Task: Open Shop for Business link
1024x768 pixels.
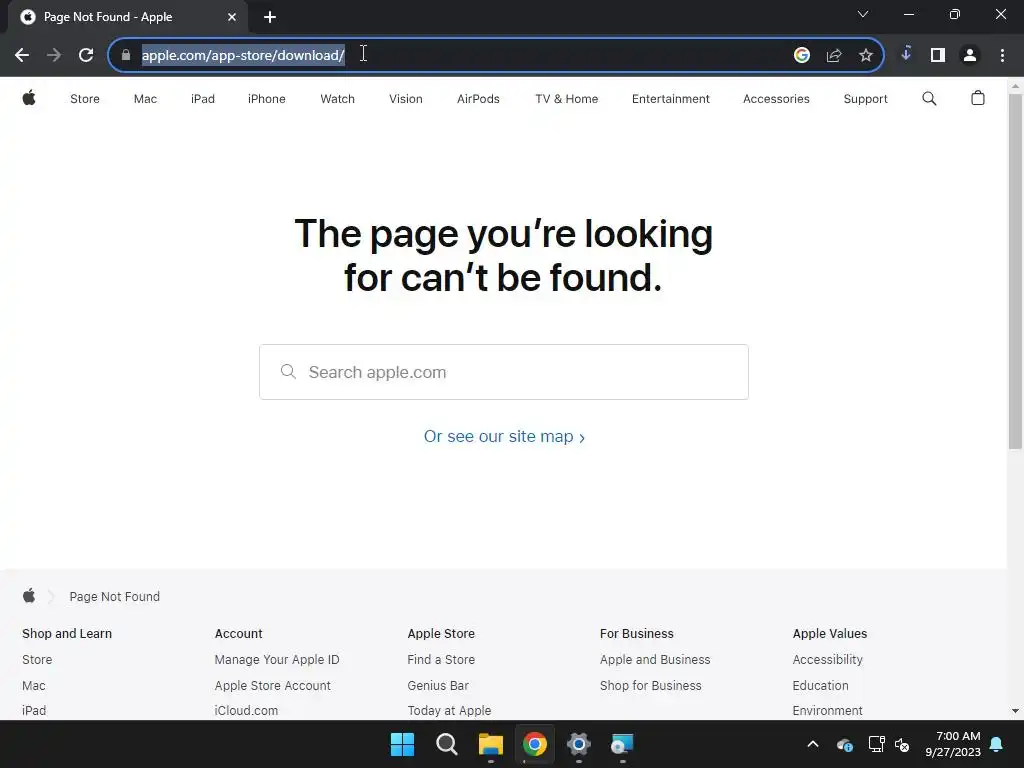Action: (x=650, y=686)
